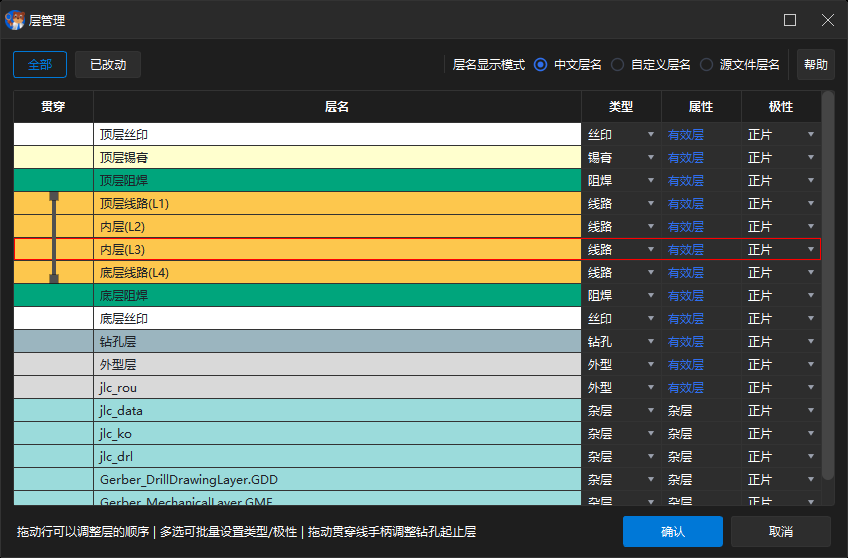Image resolution: width=848 pixels, height=558 pixels.
Task: Click the 贯穿 column header
Action: (53, 107)
